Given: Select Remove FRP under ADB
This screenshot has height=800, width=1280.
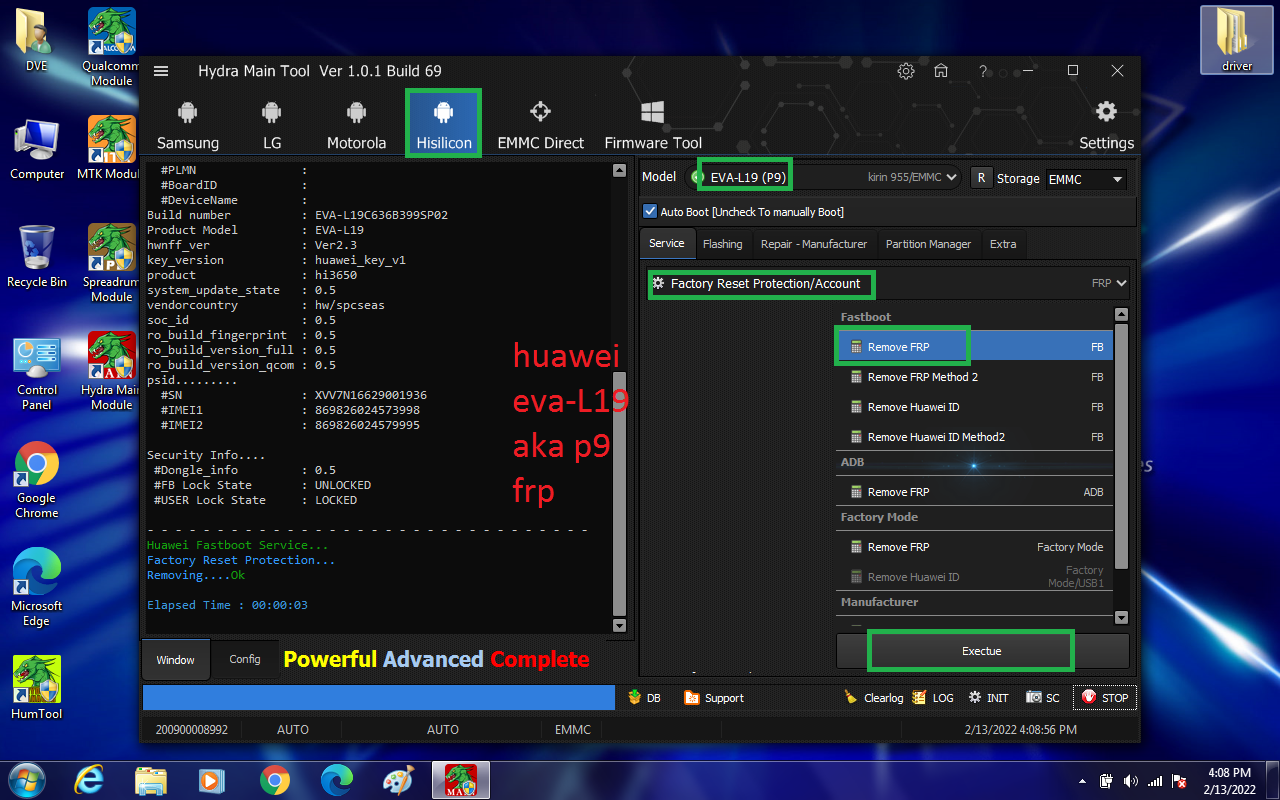Looking at the screenshot, I should 974,492.
